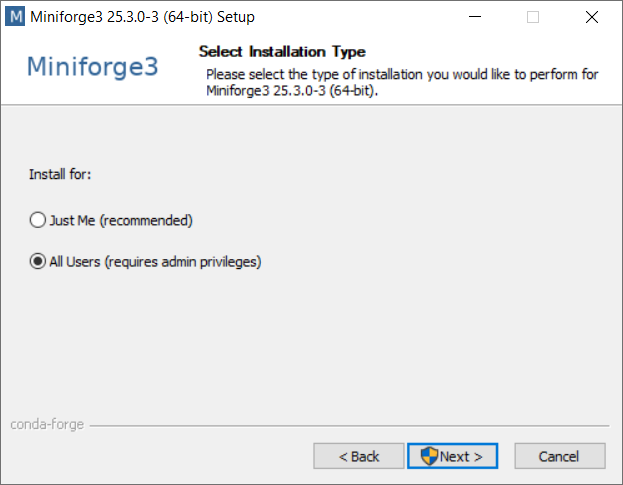Image resolution: width=623 pixels, height=485 pixels.
Task: Click "All Users (requires admin privileges)" label
Action: 155,262
